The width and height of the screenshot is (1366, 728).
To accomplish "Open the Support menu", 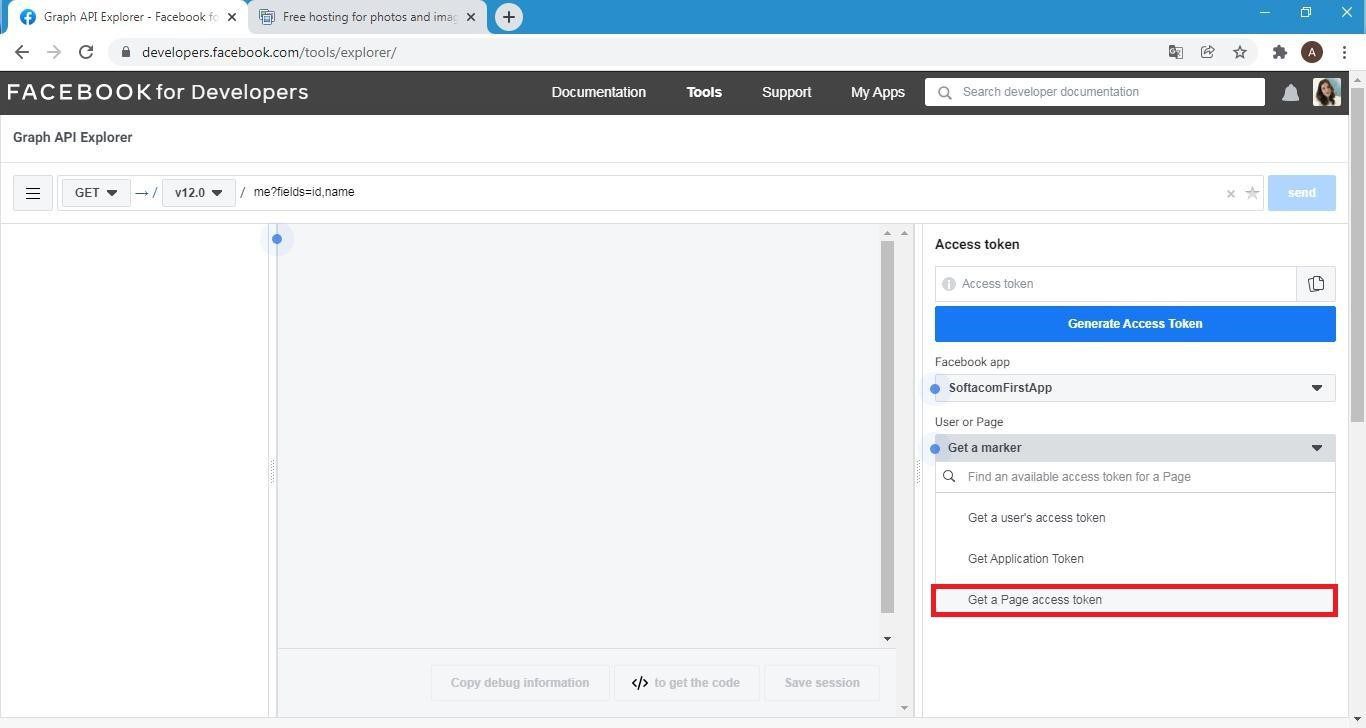I will coord(787,92).
